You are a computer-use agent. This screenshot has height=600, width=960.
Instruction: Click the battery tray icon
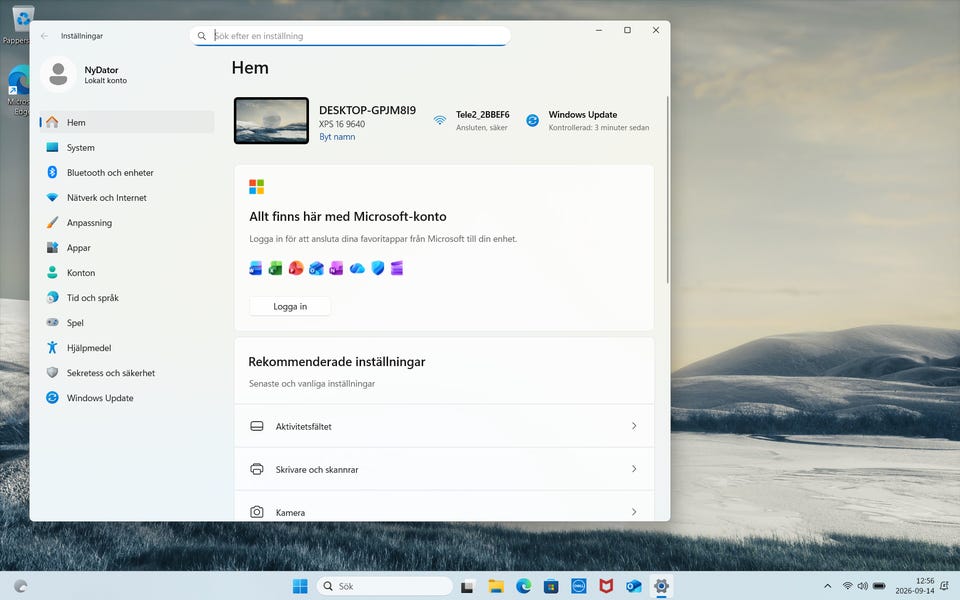click(x=879, y=586)
